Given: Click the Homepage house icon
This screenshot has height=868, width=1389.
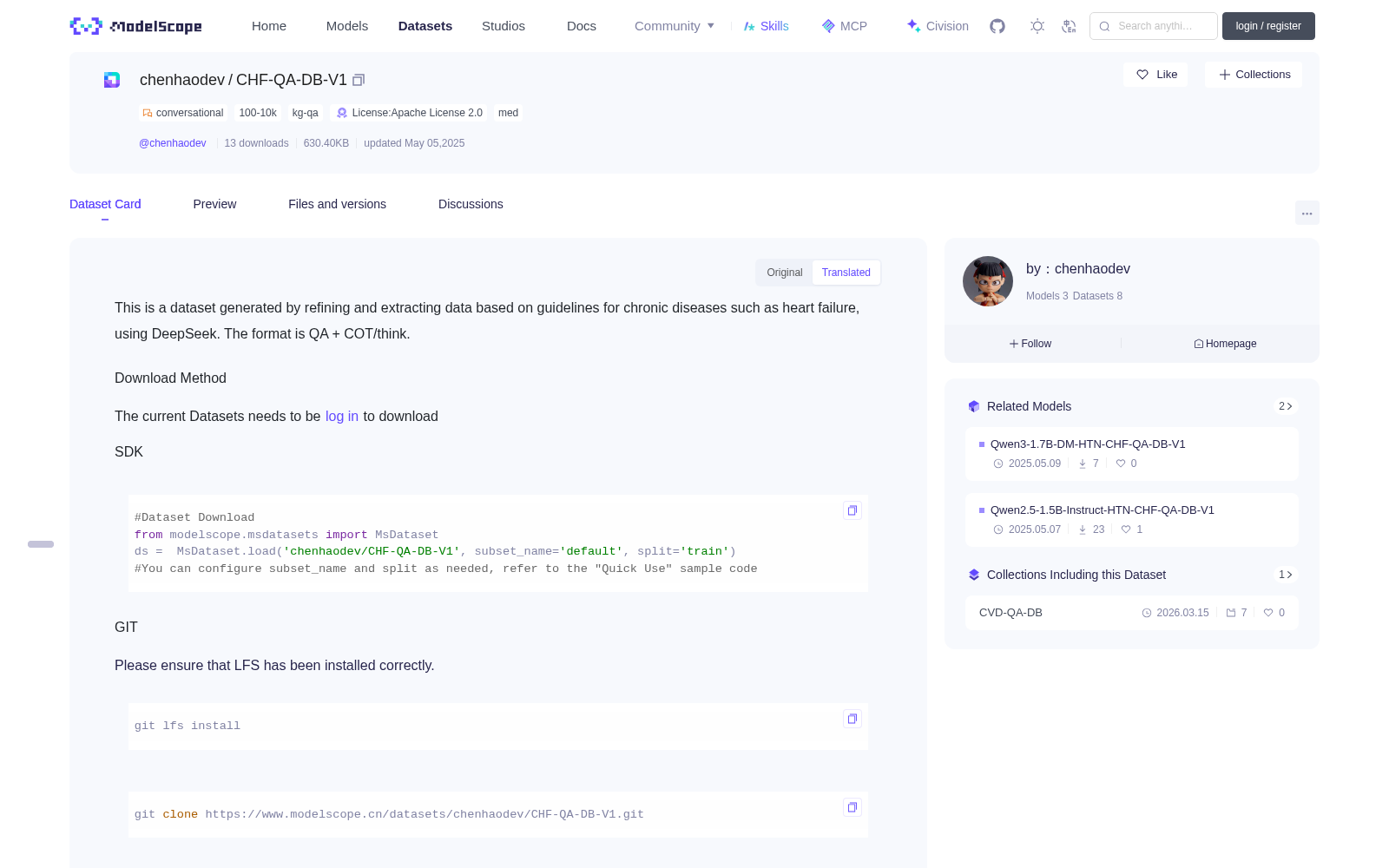Looking at the screenshot, I should 1199,344.
